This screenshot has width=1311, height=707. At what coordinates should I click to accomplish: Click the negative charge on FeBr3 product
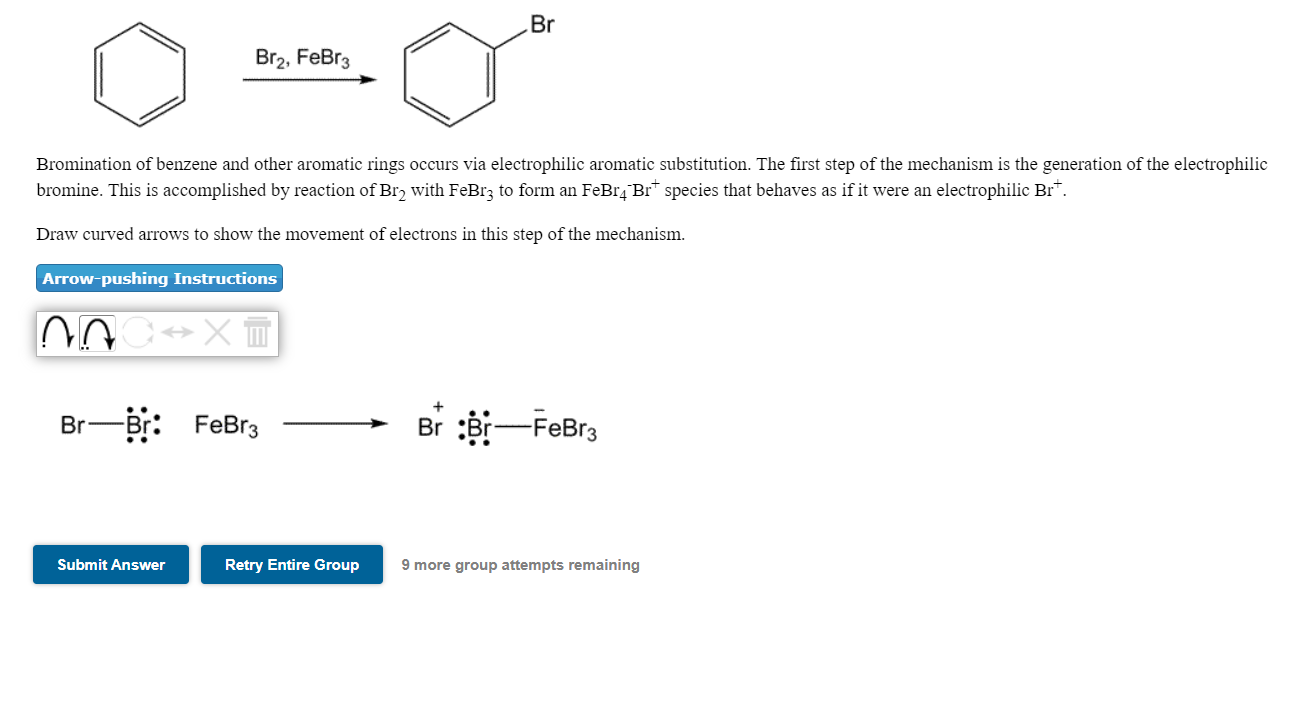pyautogui.click(x=540, y=409)
